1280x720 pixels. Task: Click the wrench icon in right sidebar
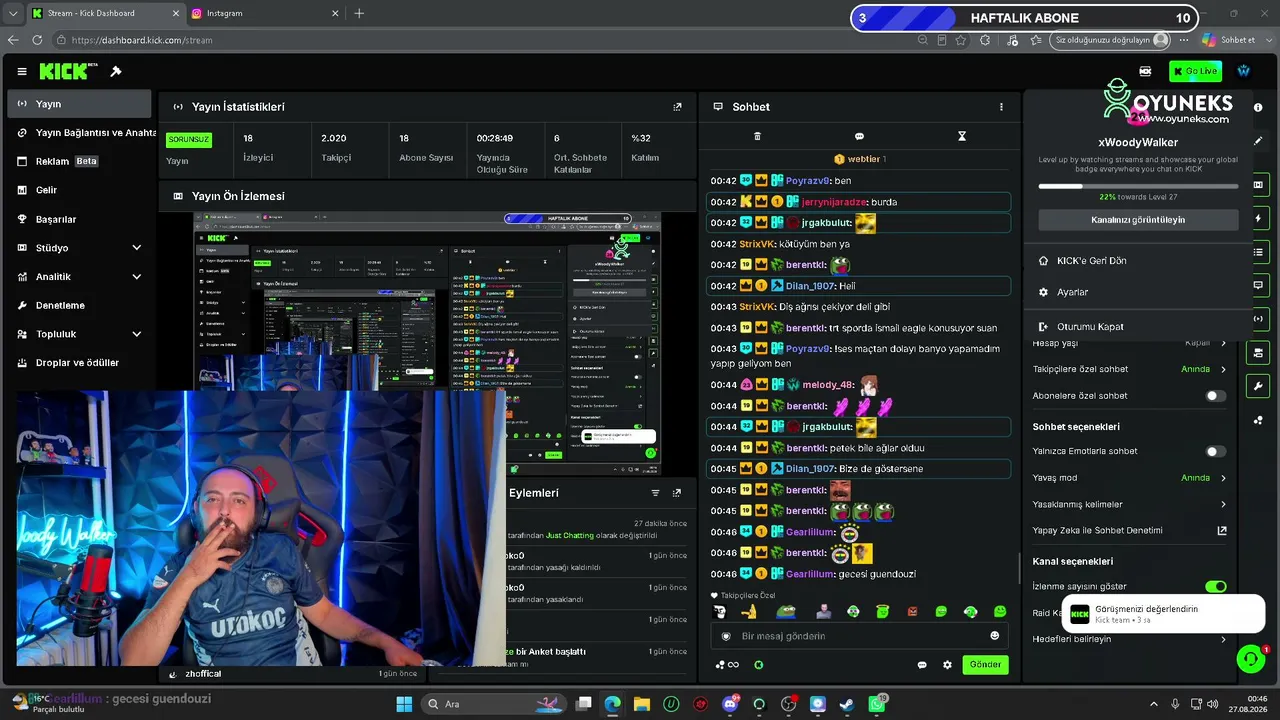click(1258, 386)
